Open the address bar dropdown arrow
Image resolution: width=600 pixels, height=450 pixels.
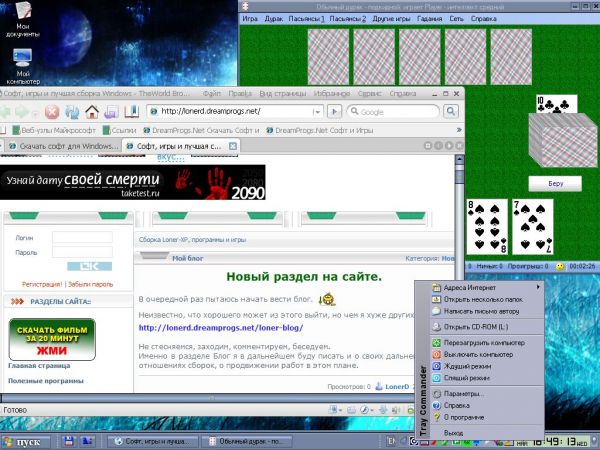coord(318,111)
